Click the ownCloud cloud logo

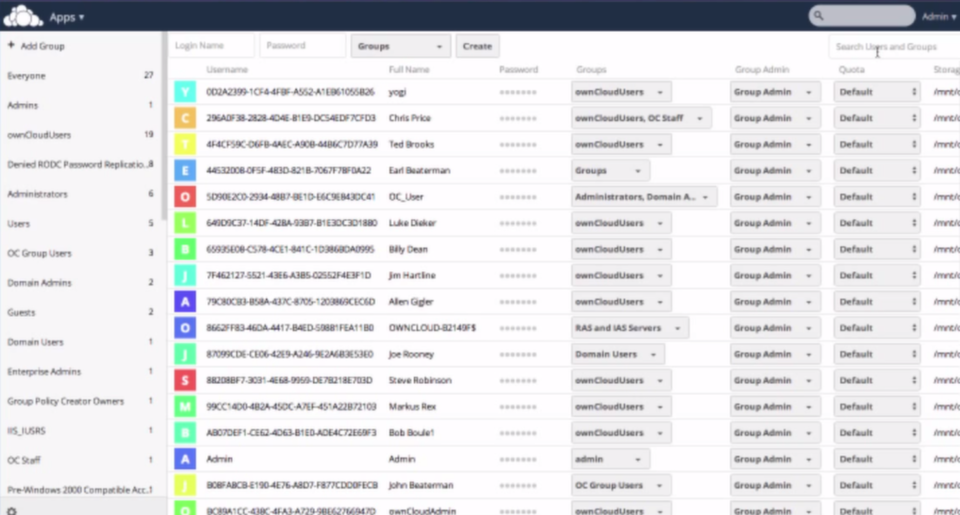[23, 16]
